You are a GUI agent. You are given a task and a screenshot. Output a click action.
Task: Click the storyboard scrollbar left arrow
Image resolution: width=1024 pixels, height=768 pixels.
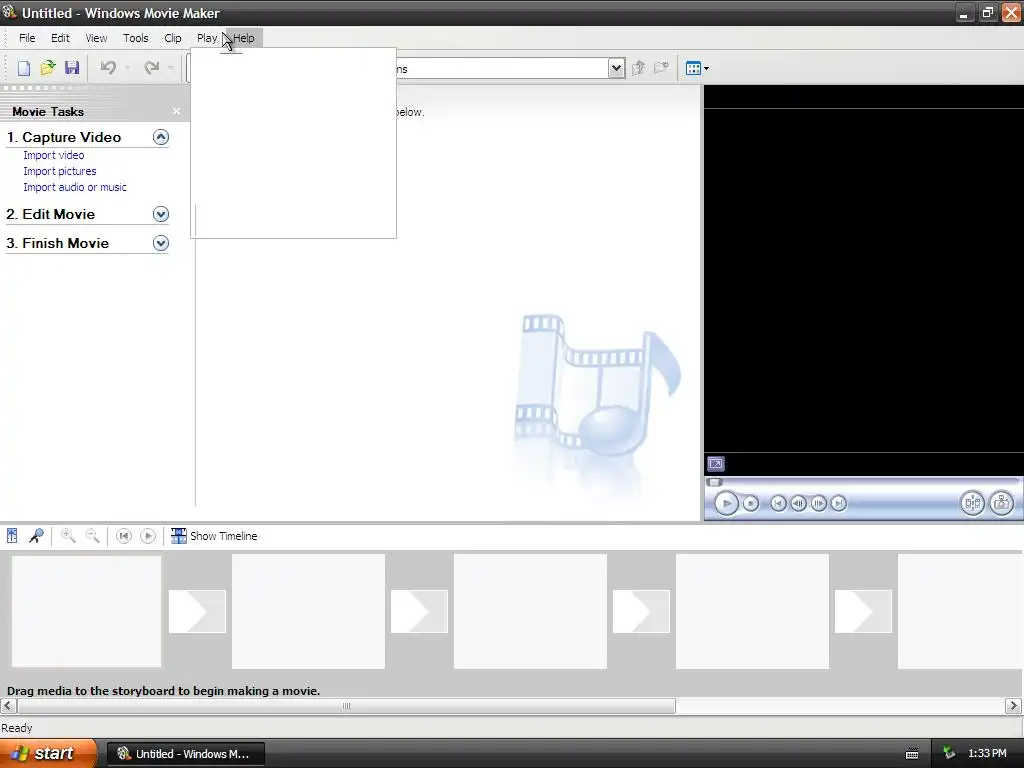(x=8, y=706)
